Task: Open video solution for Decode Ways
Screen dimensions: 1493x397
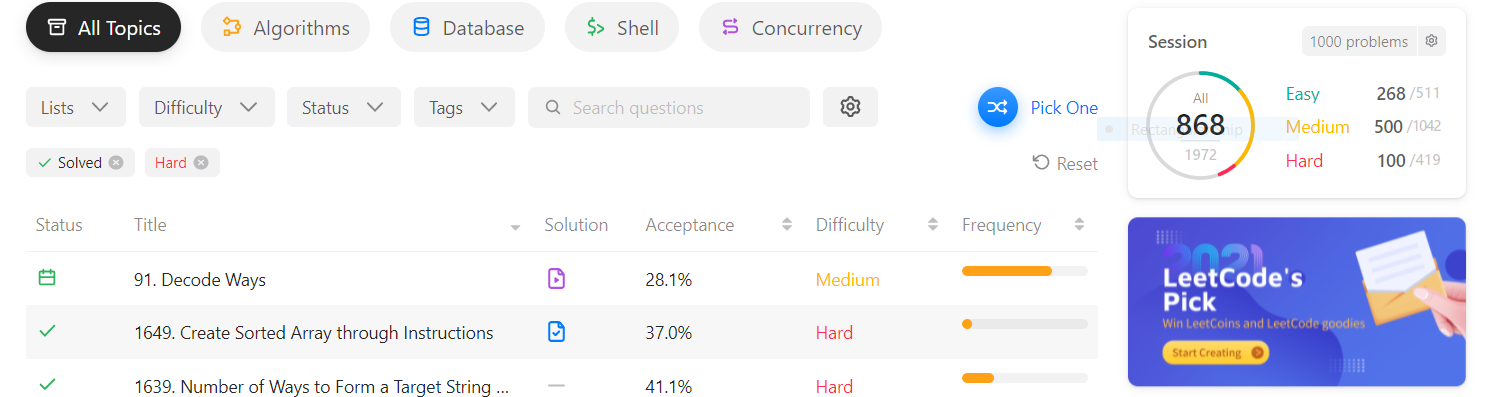Action: point(556,279)
